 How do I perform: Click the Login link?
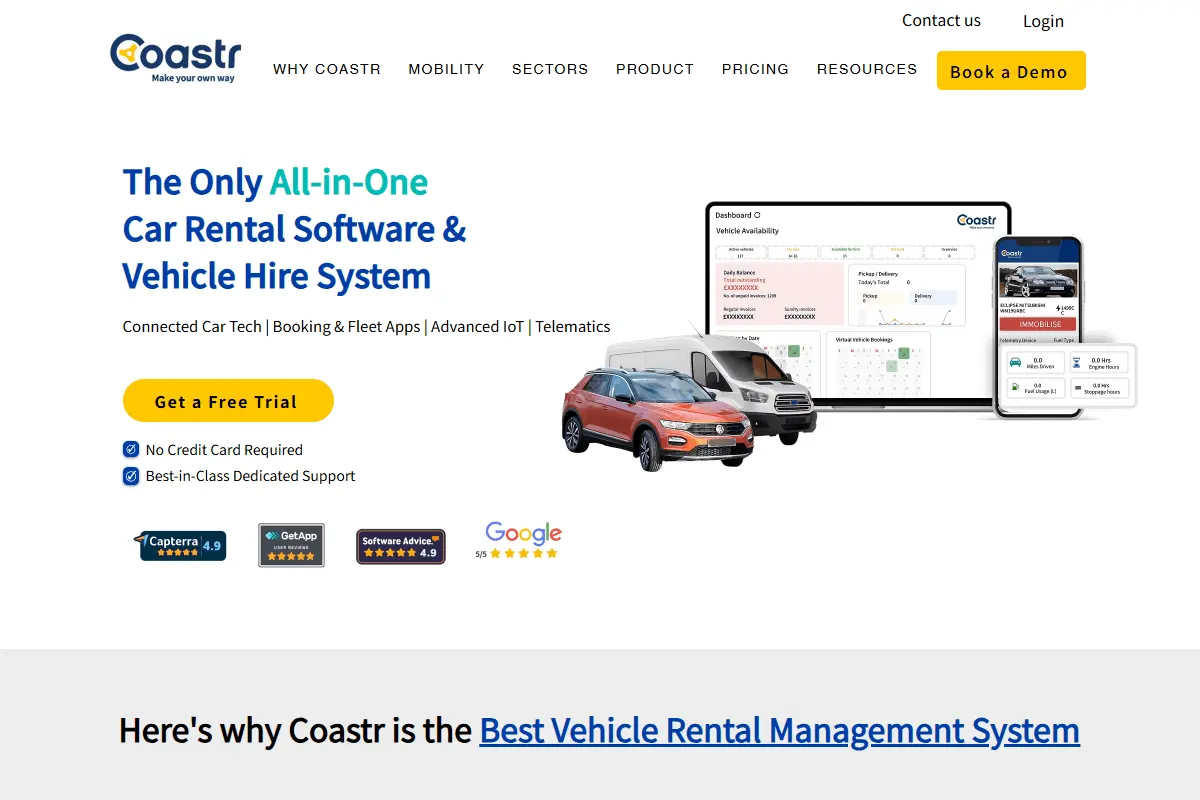(1043, 21)
